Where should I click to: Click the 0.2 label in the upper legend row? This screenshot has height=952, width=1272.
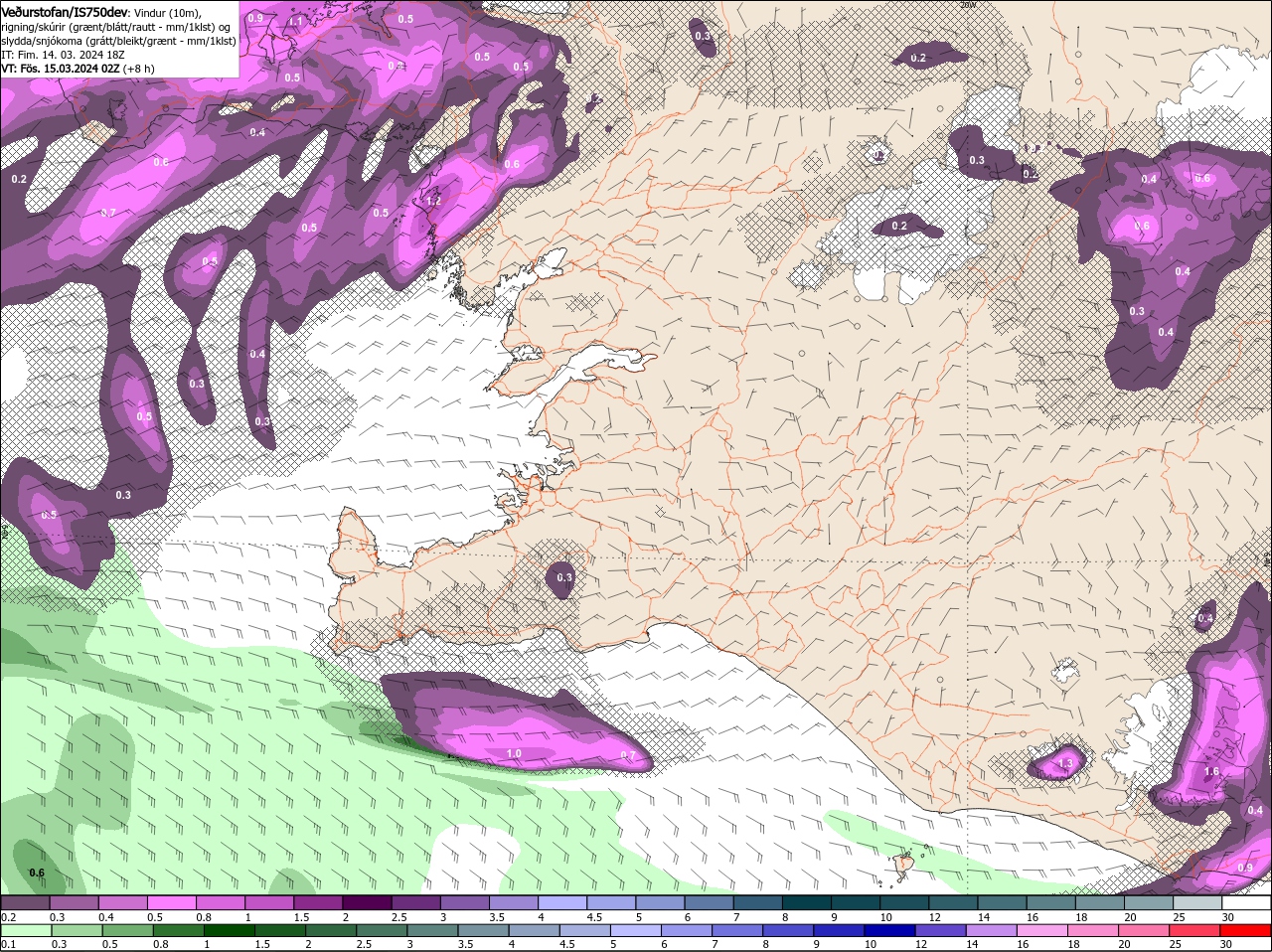8,917
